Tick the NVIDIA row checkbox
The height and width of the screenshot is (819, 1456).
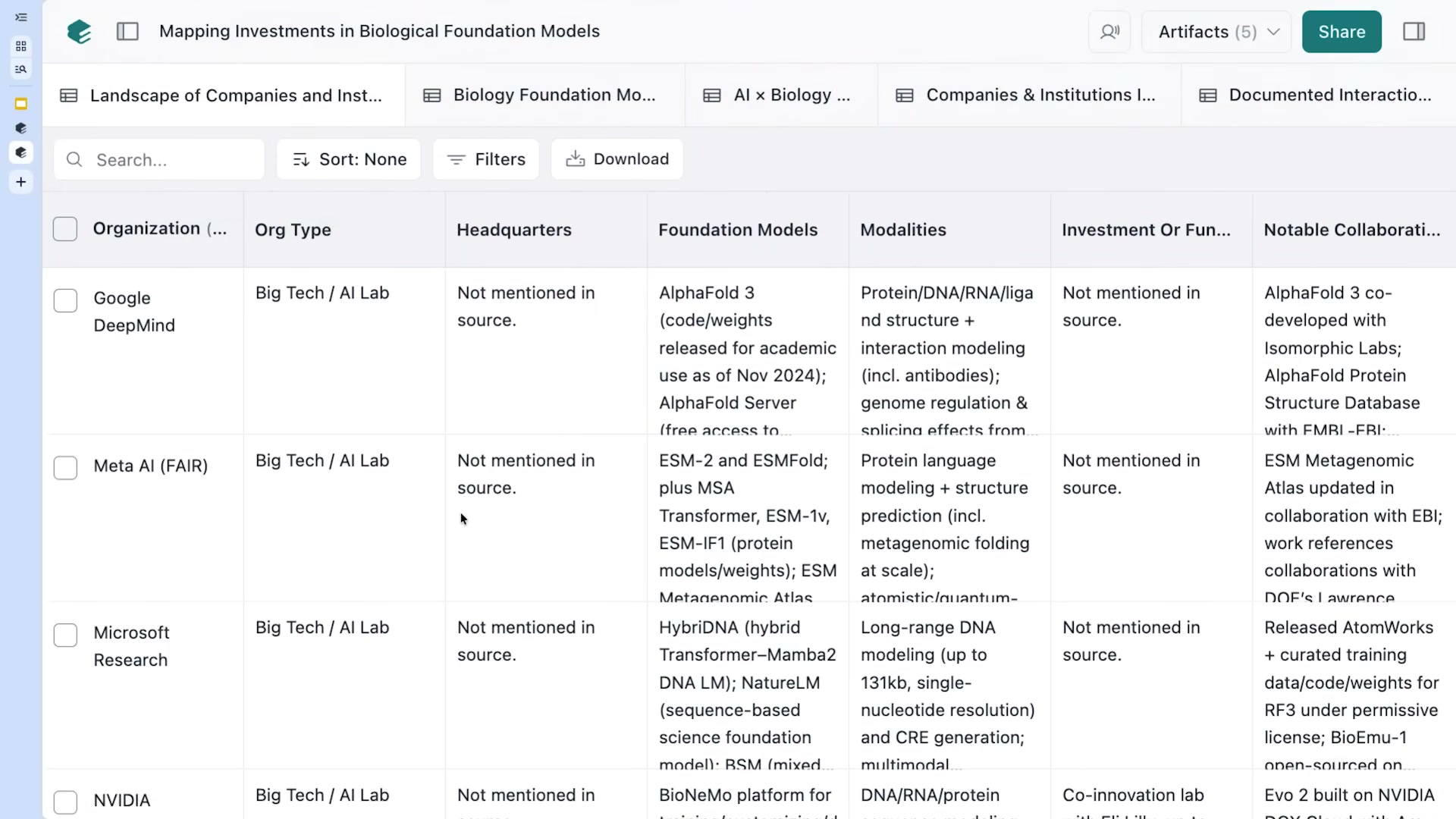click(65, 802)
